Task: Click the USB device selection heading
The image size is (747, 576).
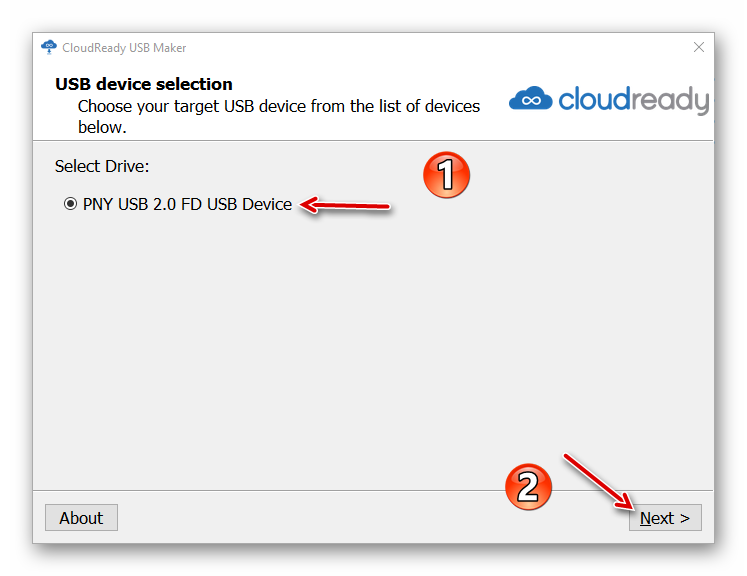Action: (144, 84)
